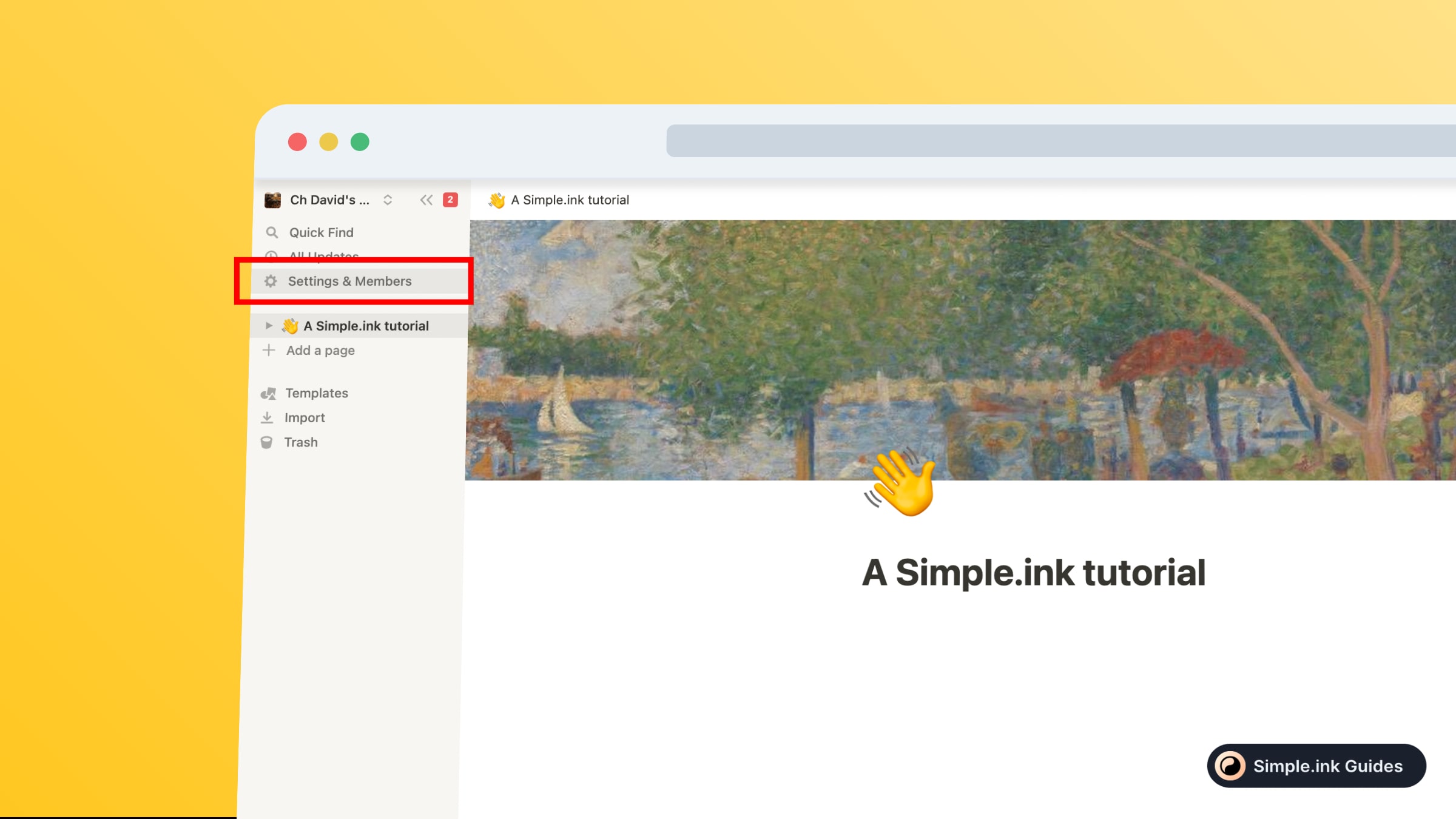The height and width of the screenshot is (819, 1456).
Task: Open Quick Find from the sidebar
Action: (321, 232)
